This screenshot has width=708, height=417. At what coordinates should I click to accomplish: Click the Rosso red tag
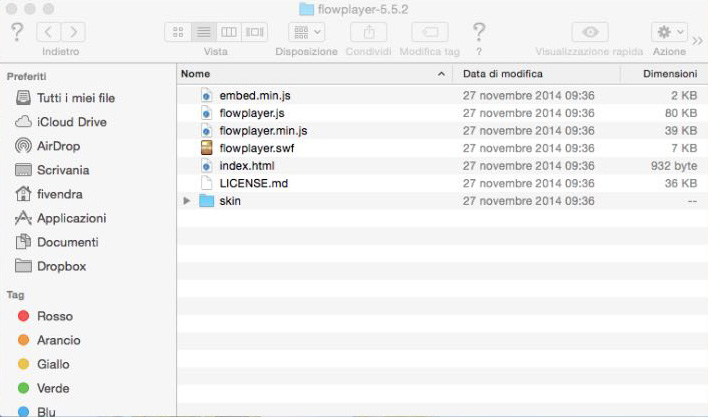[54, 316]
